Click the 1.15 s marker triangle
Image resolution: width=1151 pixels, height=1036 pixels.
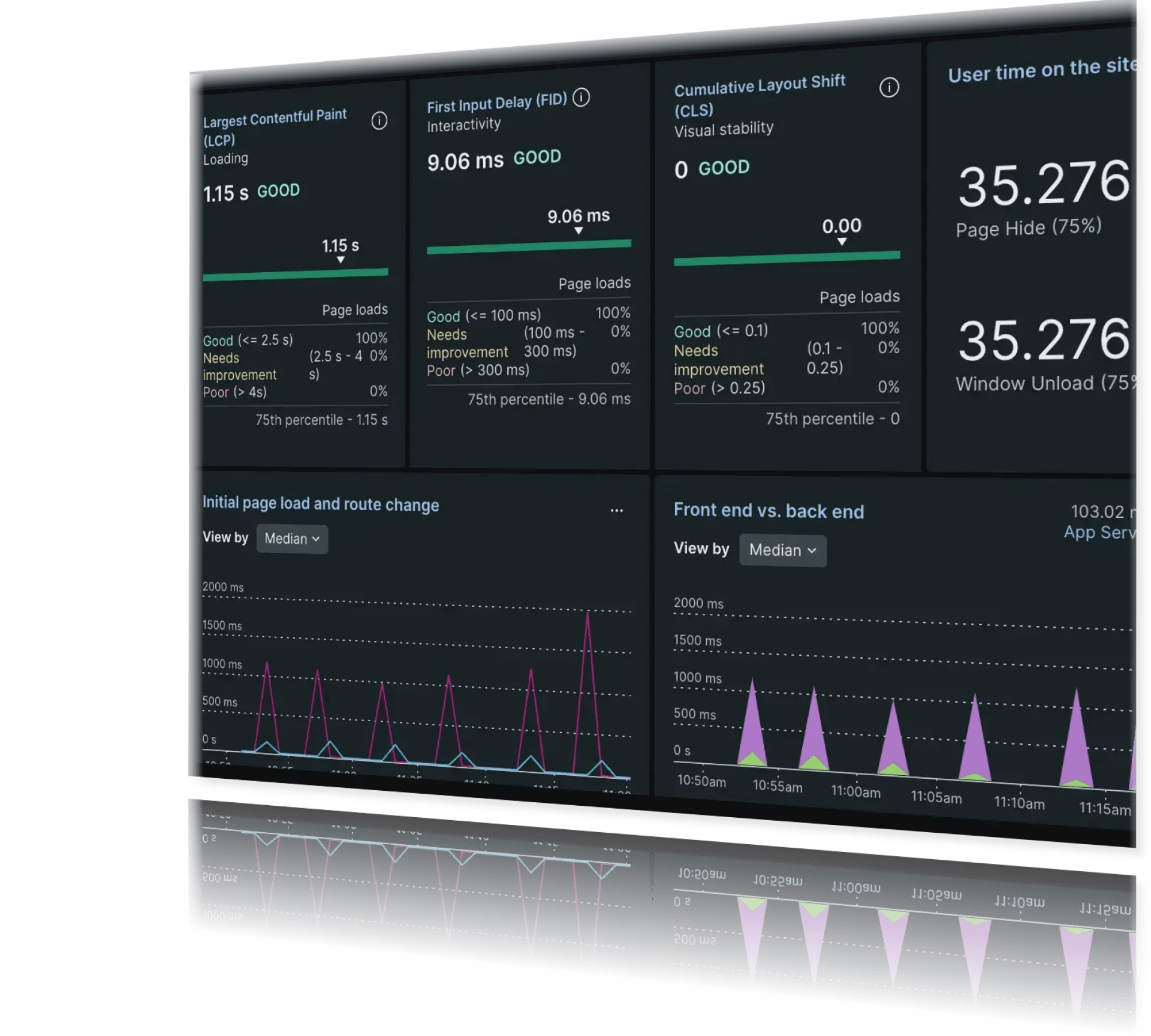point(341,260)
